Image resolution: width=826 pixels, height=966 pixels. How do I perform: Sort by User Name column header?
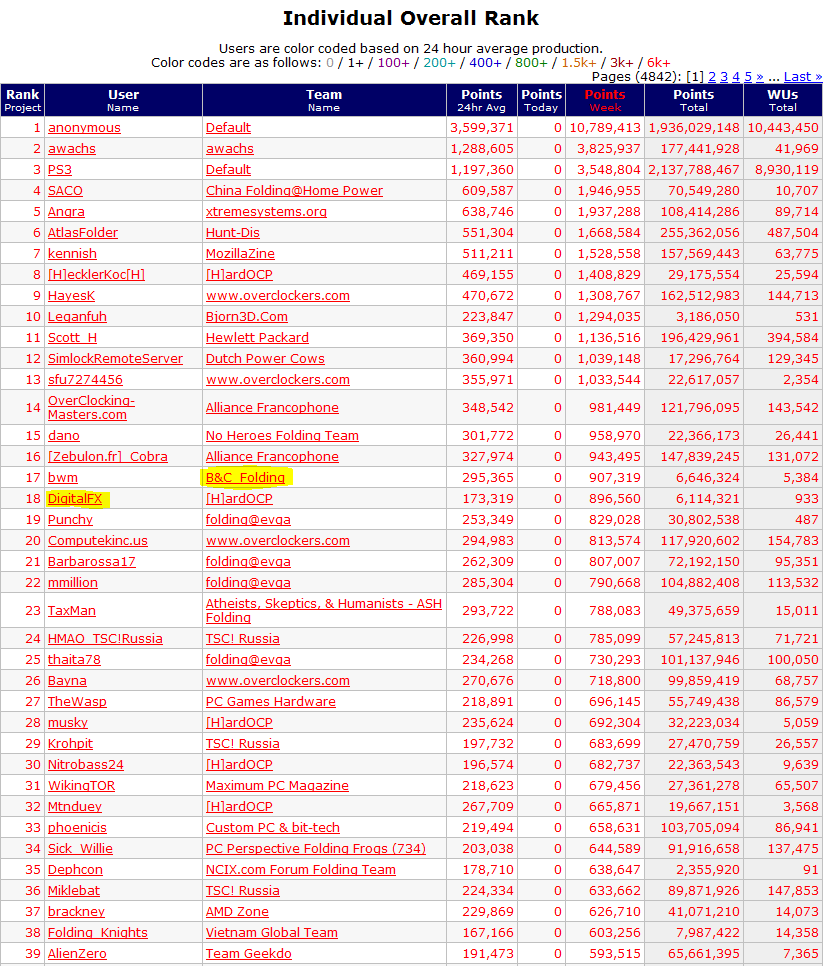(123, 100)
